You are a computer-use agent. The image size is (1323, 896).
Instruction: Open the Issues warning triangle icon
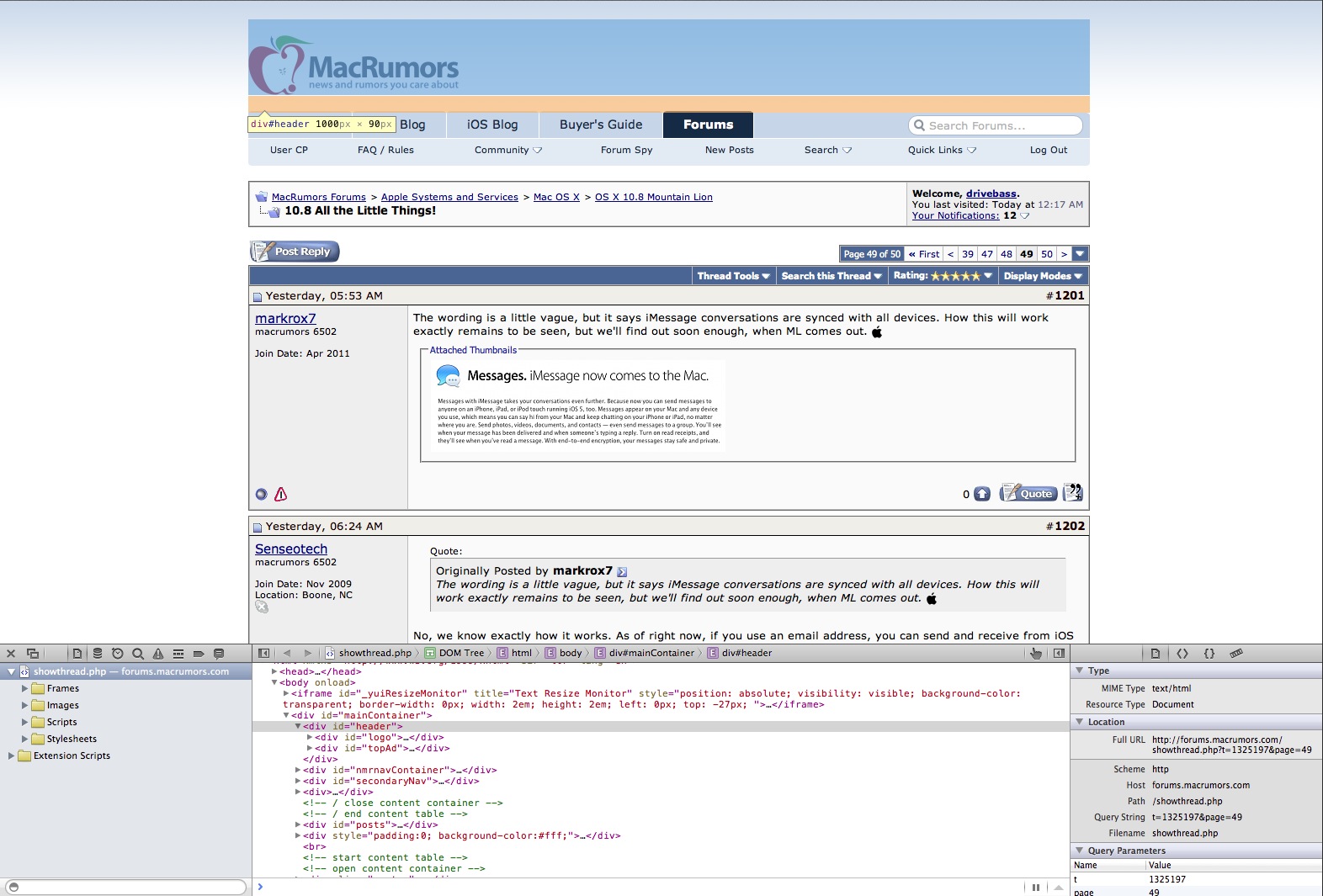[x=158, y=654]
